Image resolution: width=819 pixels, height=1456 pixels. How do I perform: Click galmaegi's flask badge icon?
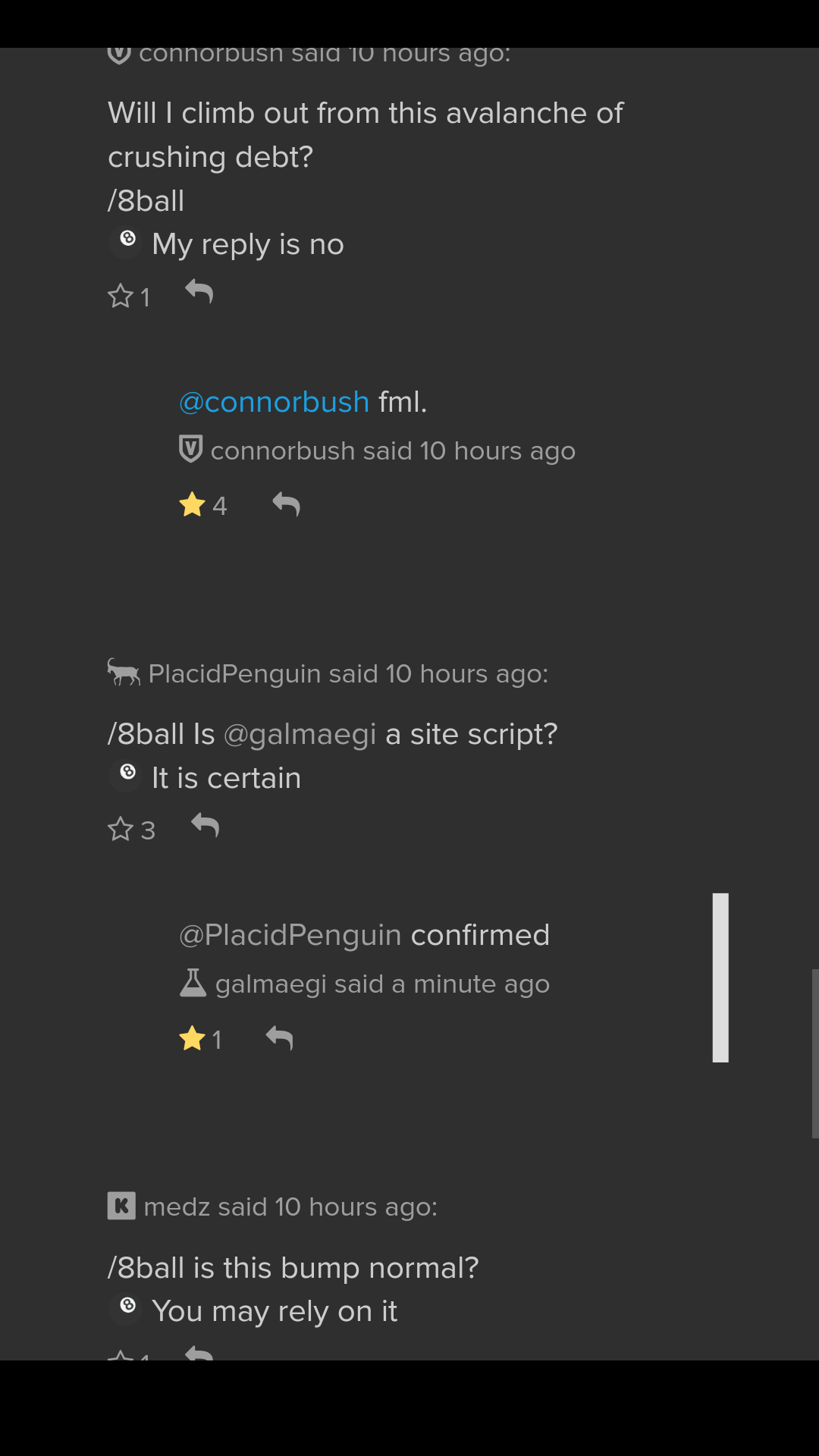[193, 983]
